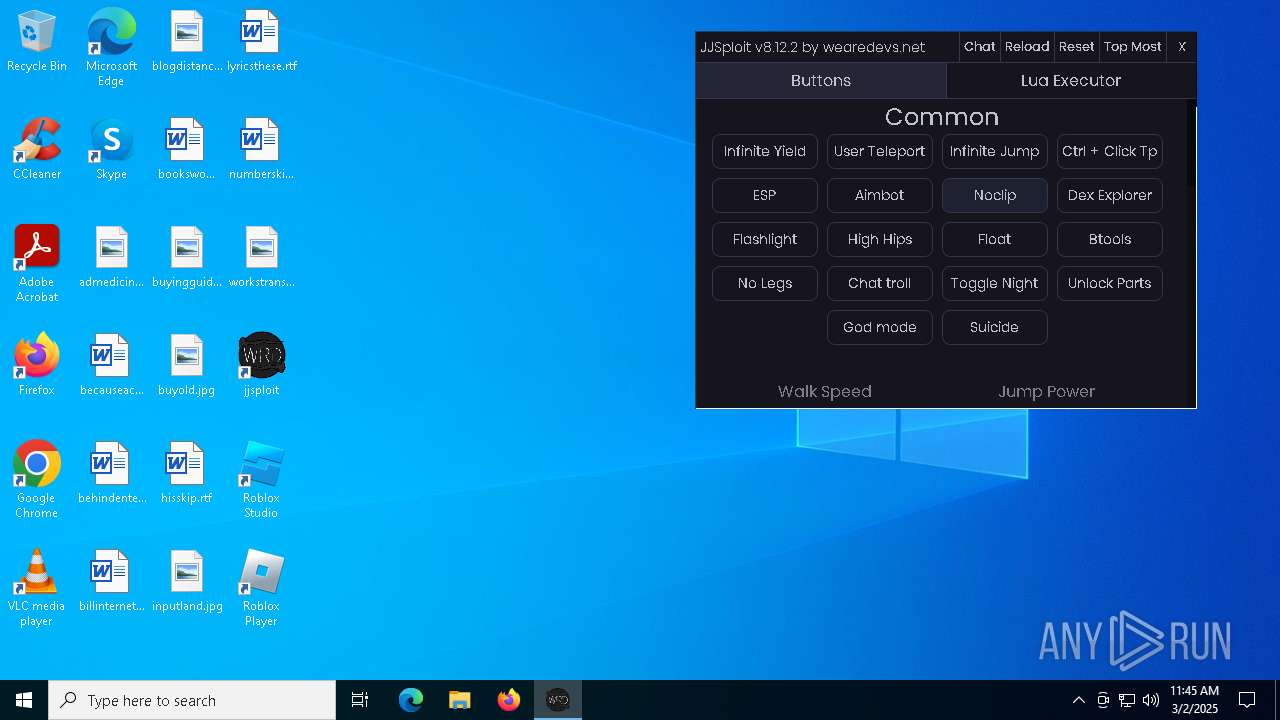Enable Infinite Jump
Viewport: 1280px width, 720px height.
click(995, 151)
